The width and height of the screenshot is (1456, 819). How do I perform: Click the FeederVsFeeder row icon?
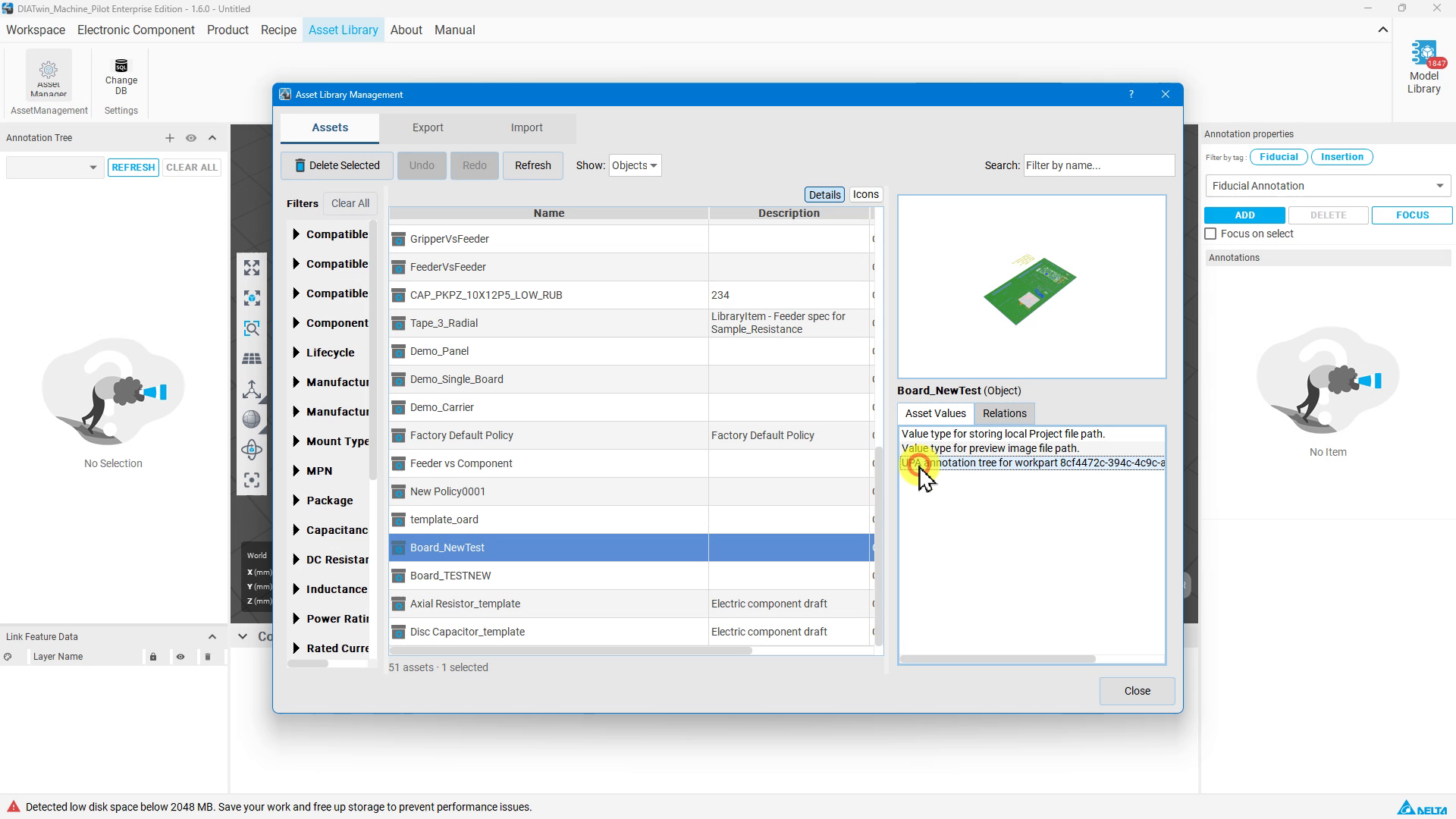pyautogui.click(x=398, y=267)
